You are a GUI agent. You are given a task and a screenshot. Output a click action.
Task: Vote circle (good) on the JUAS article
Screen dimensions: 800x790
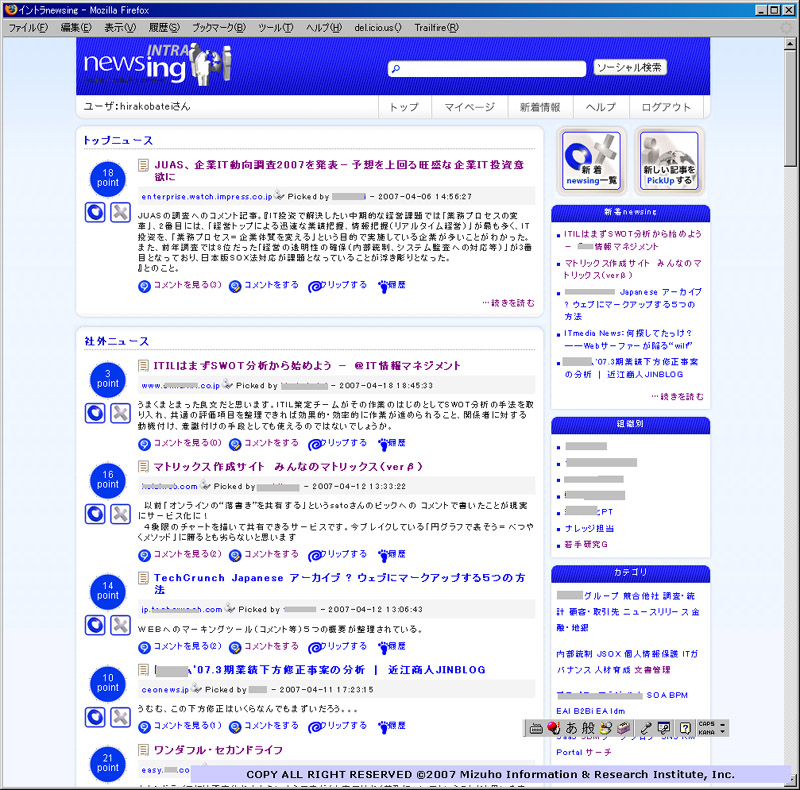tap(95, 212)
